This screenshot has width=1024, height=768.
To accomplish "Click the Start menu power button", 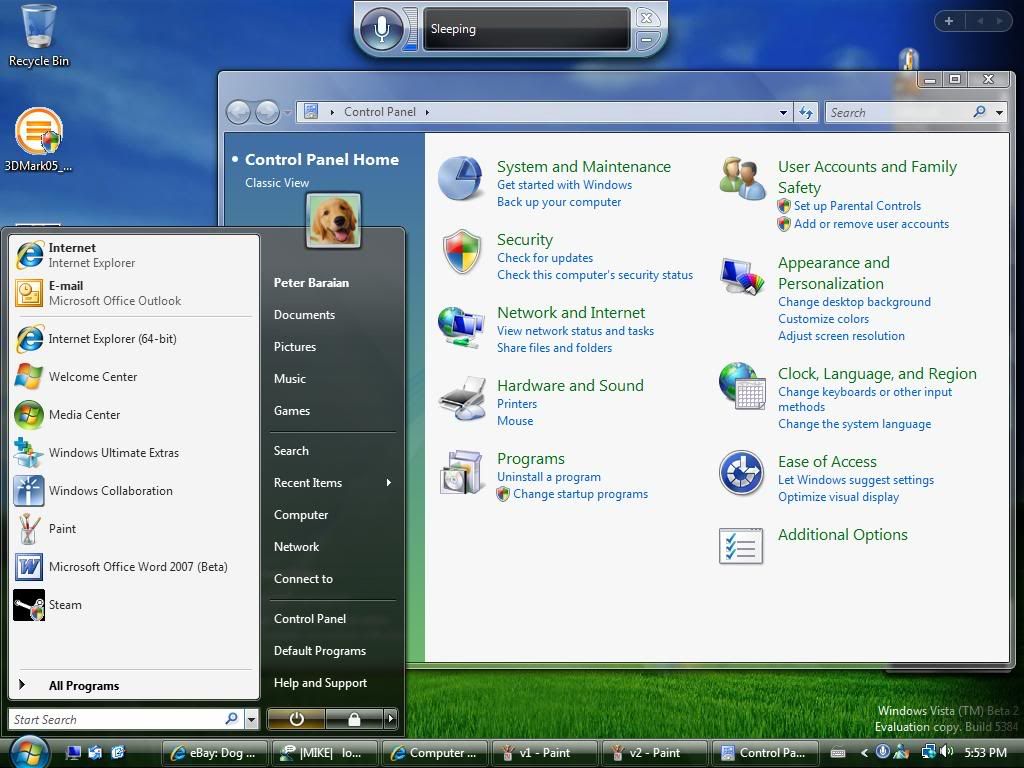I will tap(296, 719).
